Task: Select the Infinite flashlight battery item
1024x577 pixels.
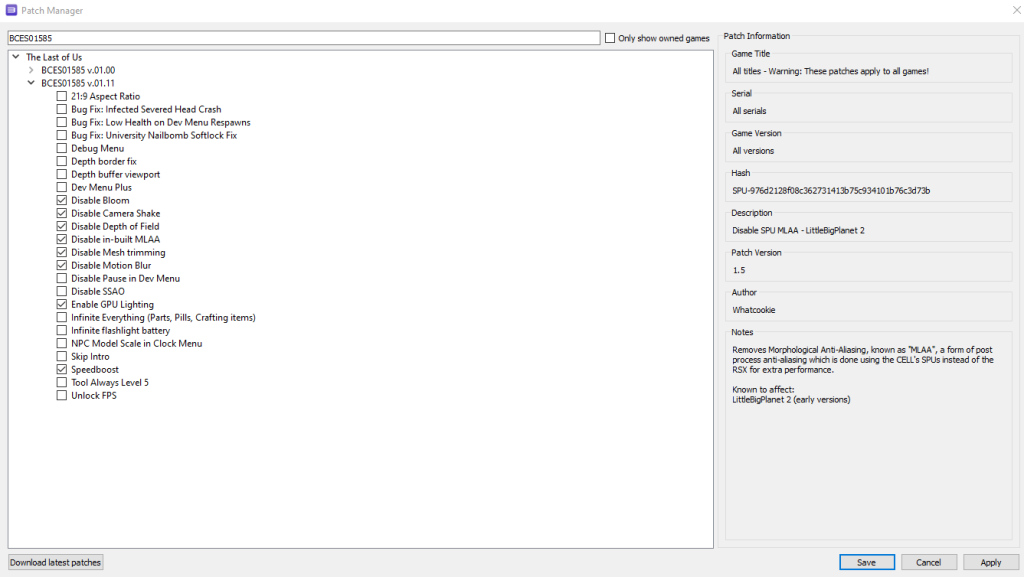Action: pos(120,330)
